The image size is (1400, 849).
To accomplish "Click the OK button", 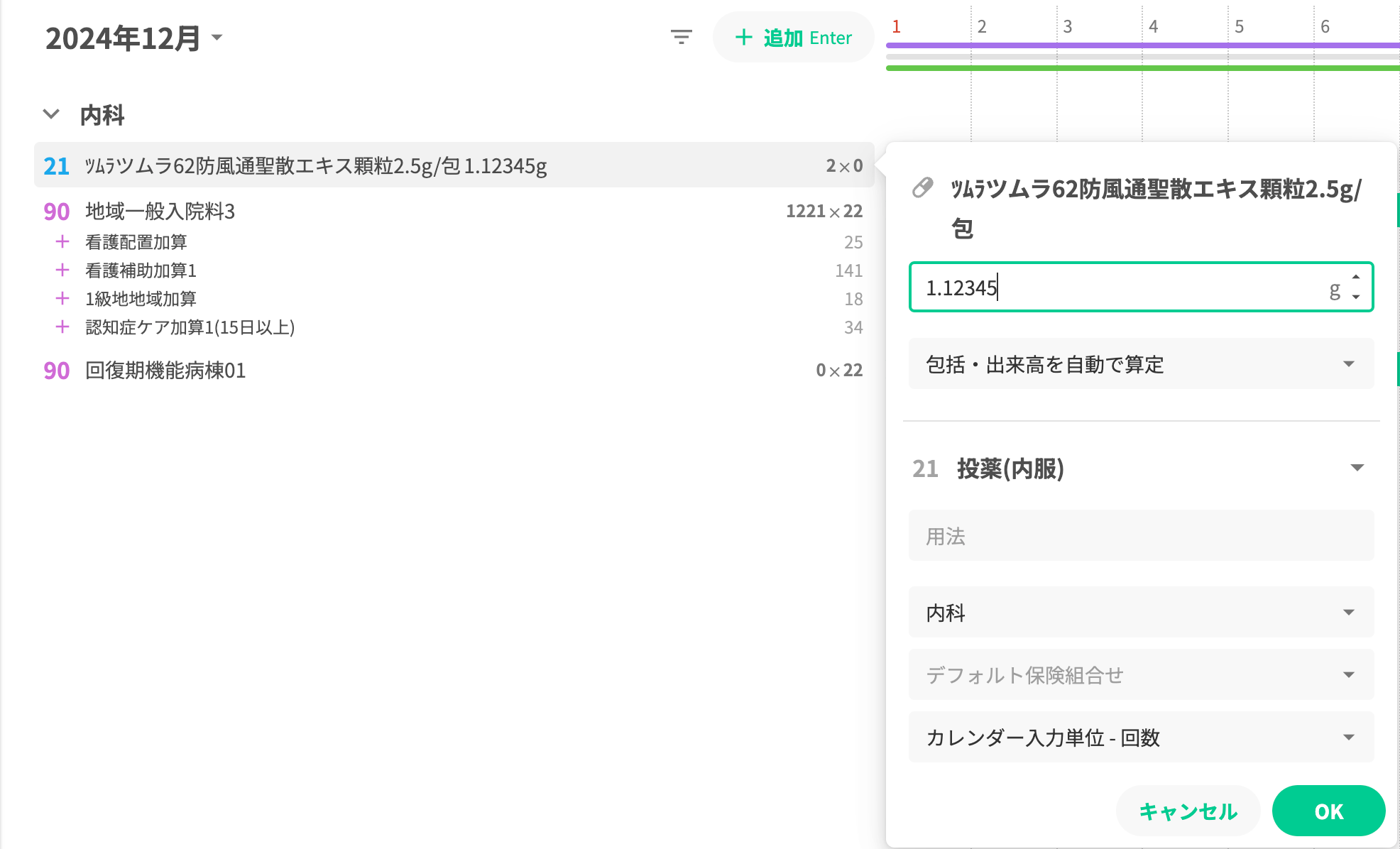I will point(1328,811).
